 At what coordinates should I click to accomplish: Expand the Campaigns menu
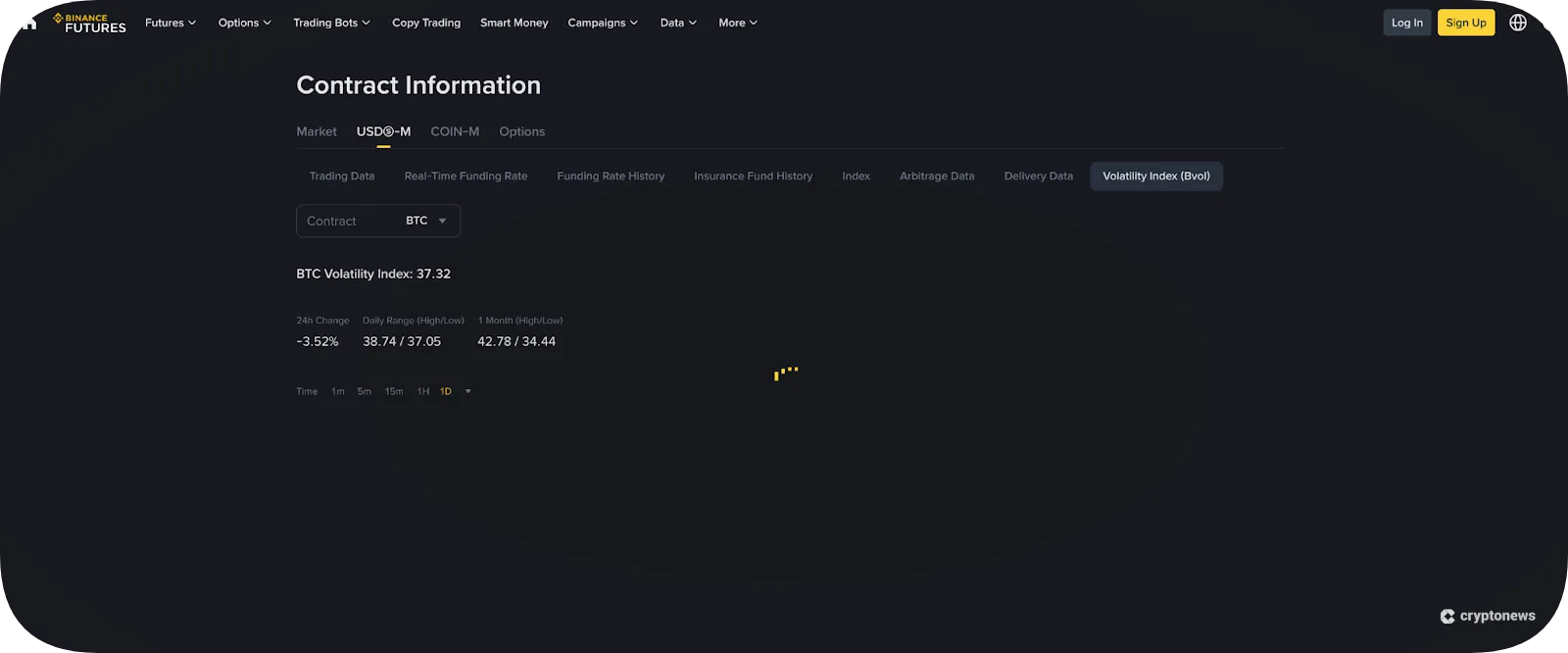(603, 23)
